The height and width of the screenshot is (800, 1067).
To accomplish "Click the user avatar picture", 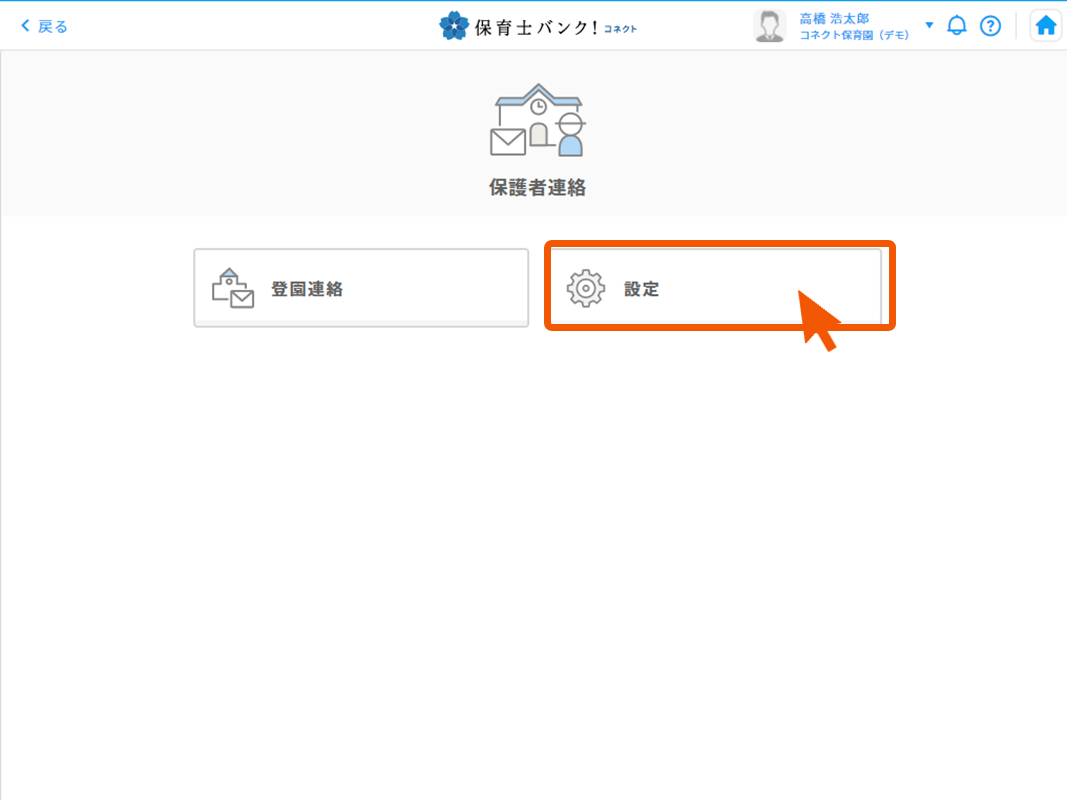I will tap(769, 27).
